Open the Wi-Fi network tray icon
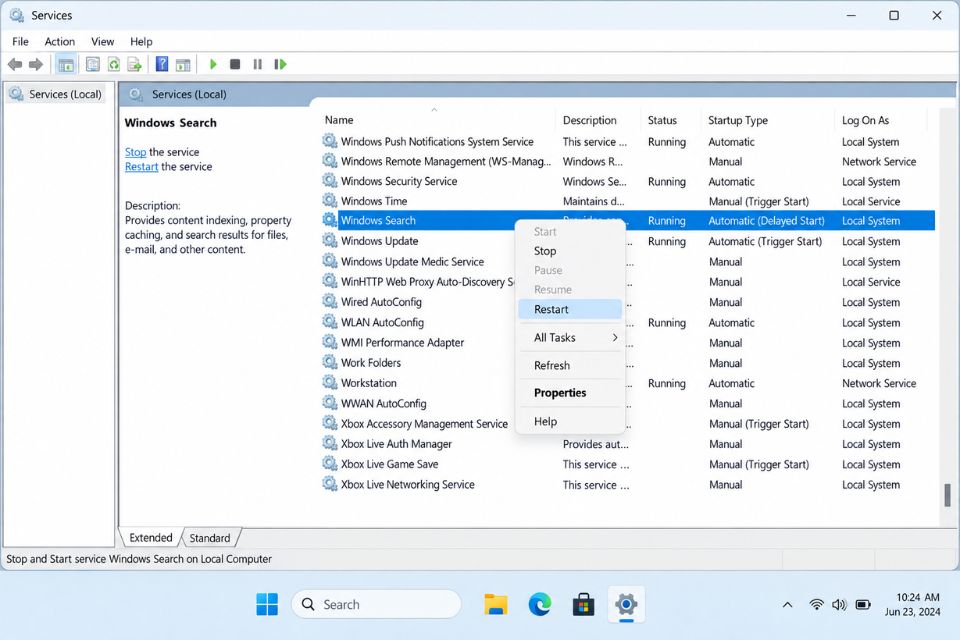 pyautogui.click(x=816, y=604)
